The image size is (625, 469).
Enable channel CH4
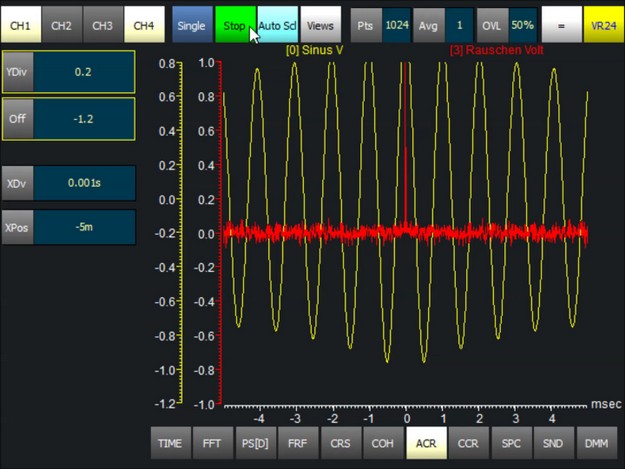tap(144, 24)
